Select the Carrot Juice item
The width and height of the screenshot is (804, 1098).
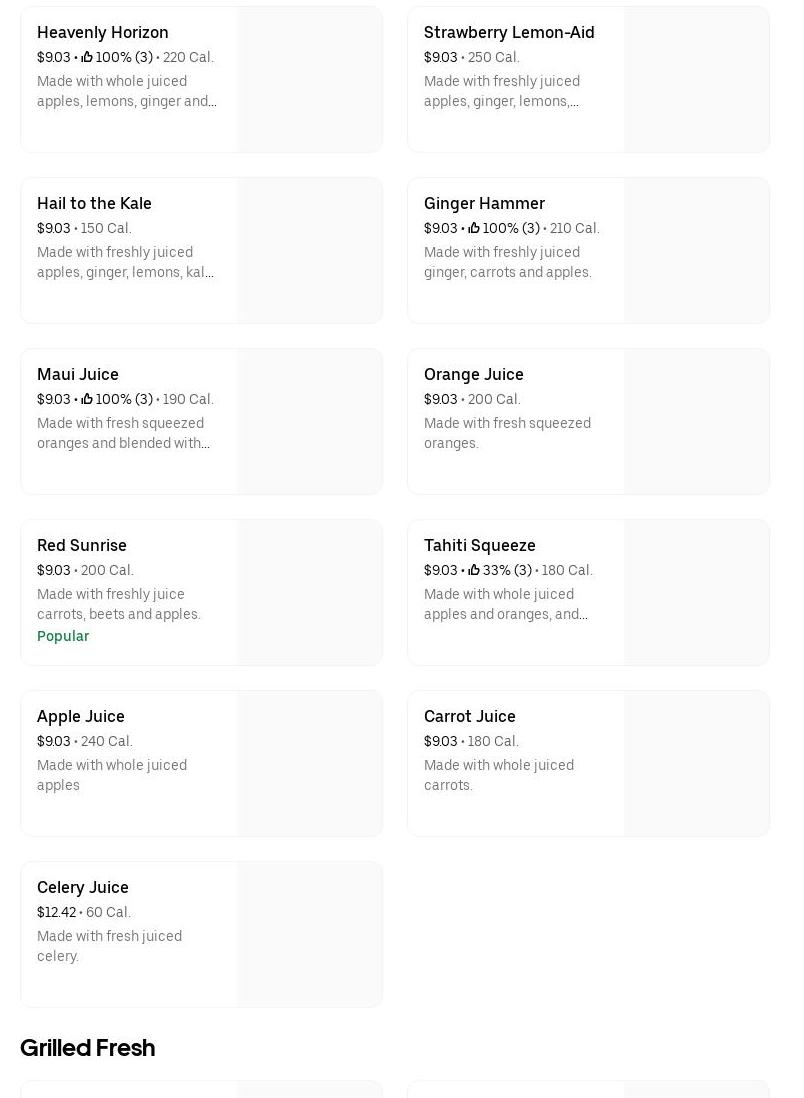tap(470, 716)
